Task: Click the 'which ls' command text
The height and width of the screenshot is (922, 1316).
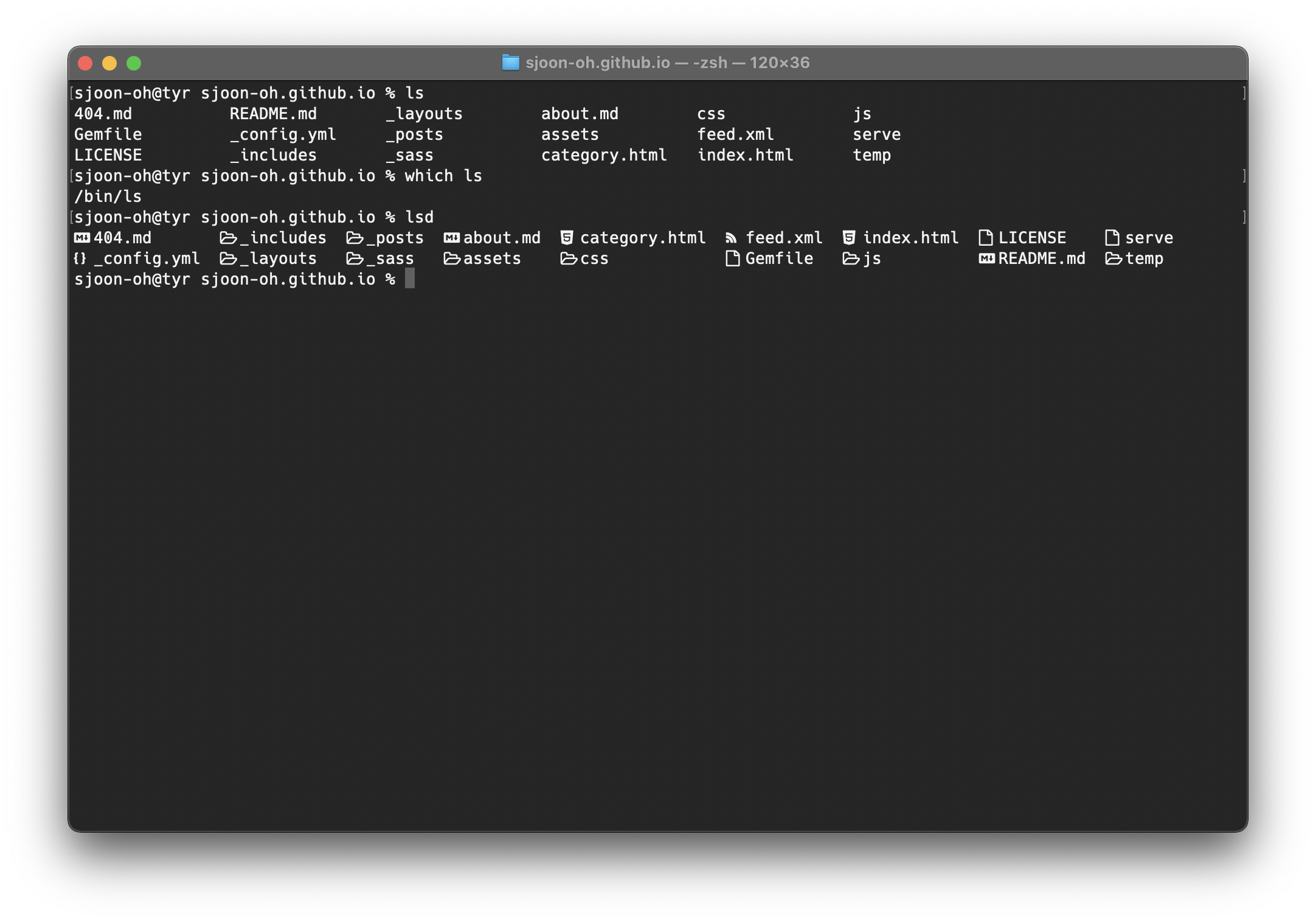Action: pos(443,176)
